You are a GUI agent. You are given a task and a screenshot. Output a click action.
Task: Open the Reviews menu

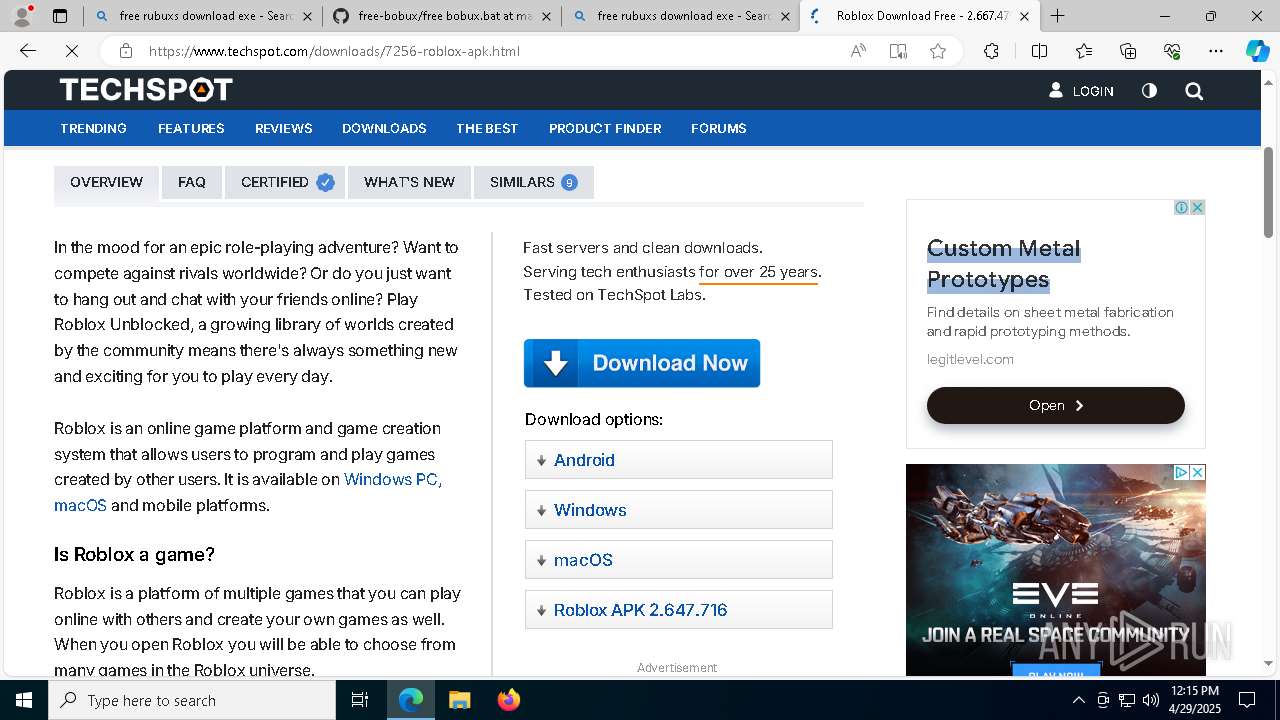(283, 128)
